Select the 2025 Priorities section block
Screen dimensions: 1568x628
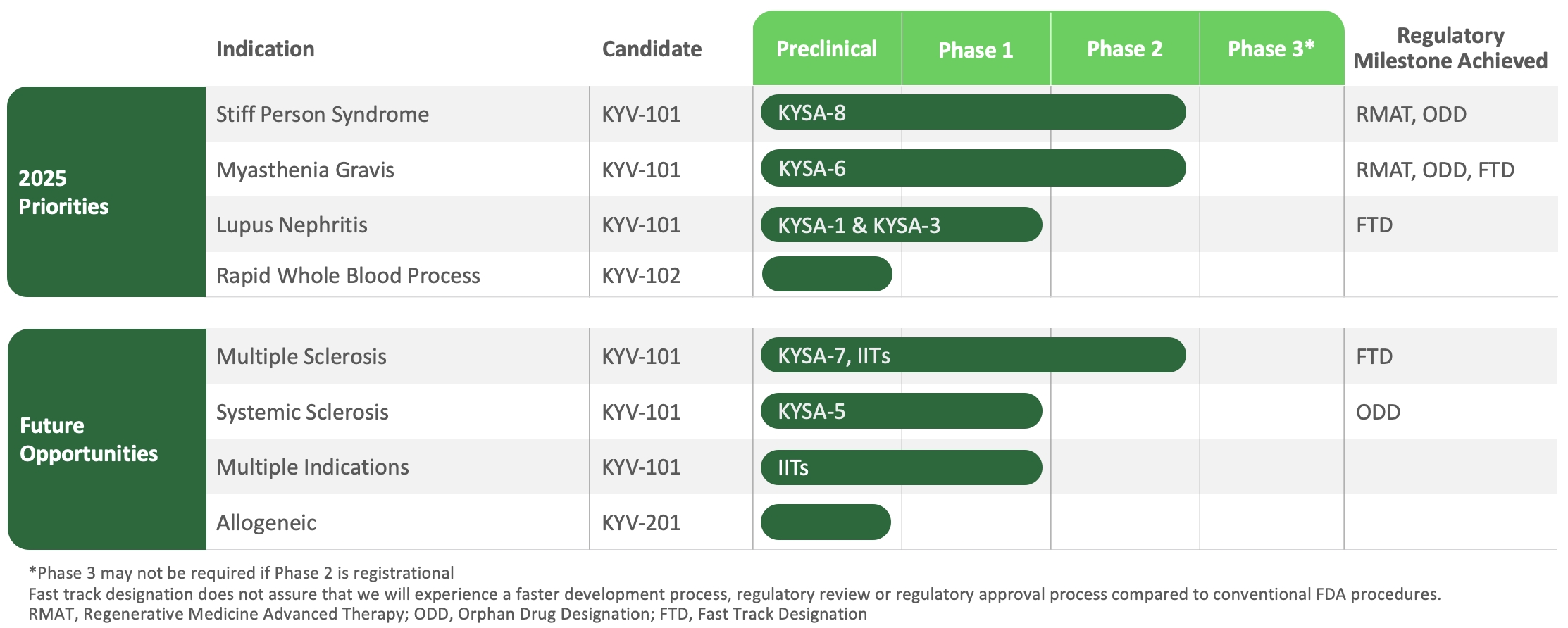tap(106, 191)
